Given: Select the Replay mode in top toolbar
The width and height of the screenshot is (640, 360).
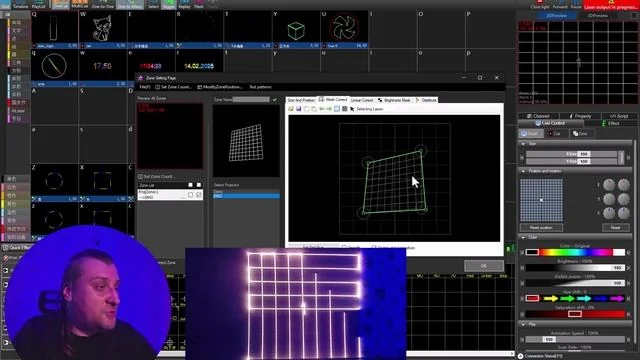Looking at the screenshot, I should [x=184, y=4].
